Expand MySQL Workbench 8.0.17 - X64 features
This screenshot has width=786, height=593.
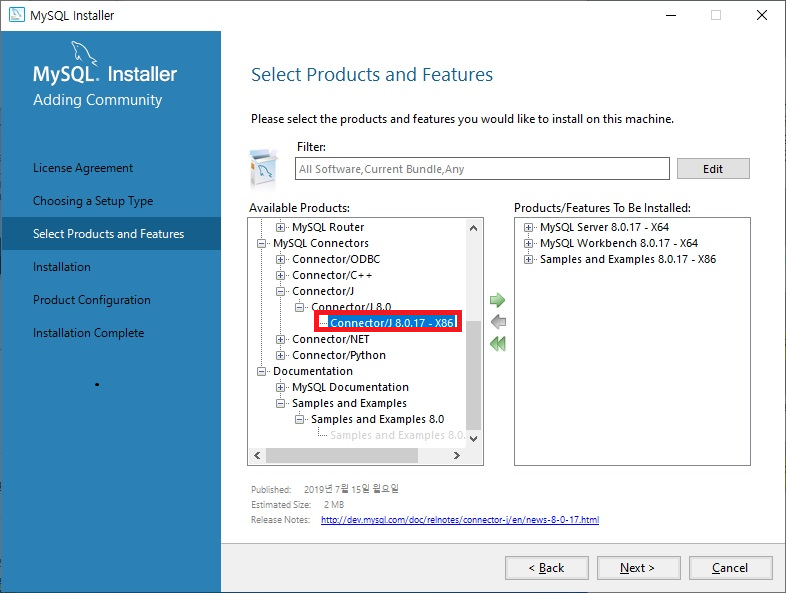coord(528,243)
